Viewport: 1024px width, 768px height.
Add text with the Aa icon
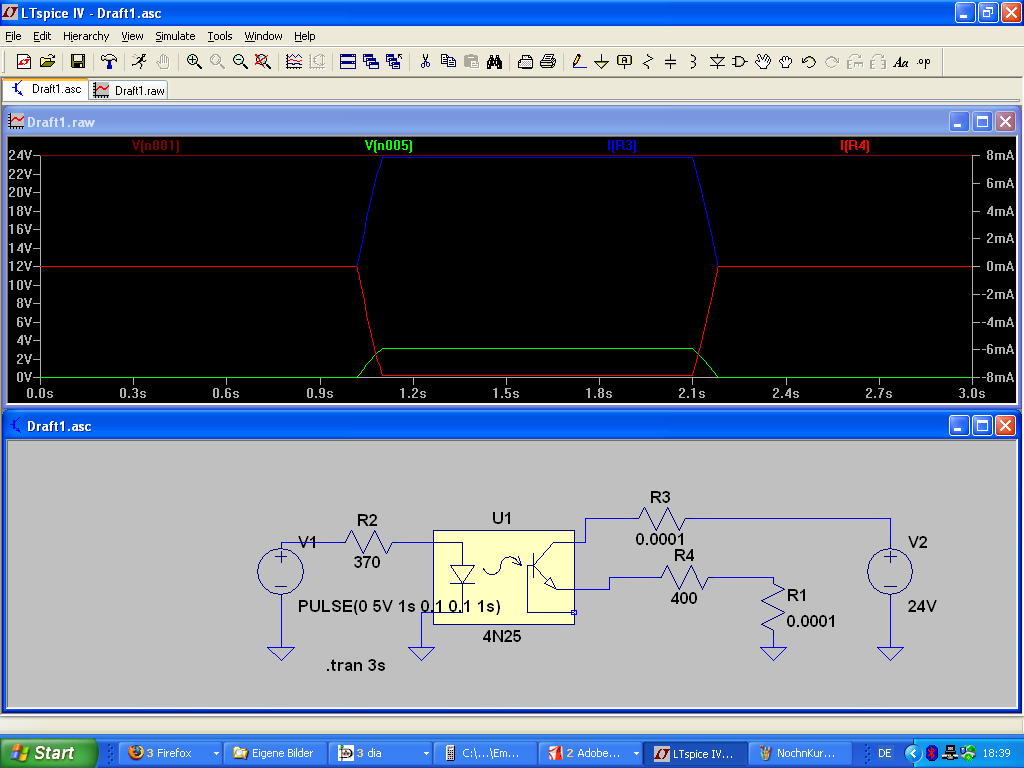[x=901, y=61]
